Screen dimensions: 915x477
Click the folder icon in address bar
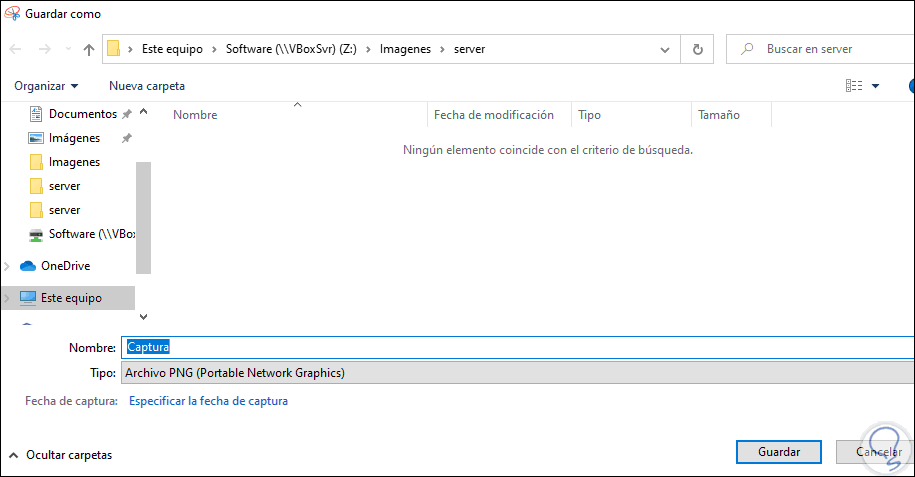click(114, 48)
